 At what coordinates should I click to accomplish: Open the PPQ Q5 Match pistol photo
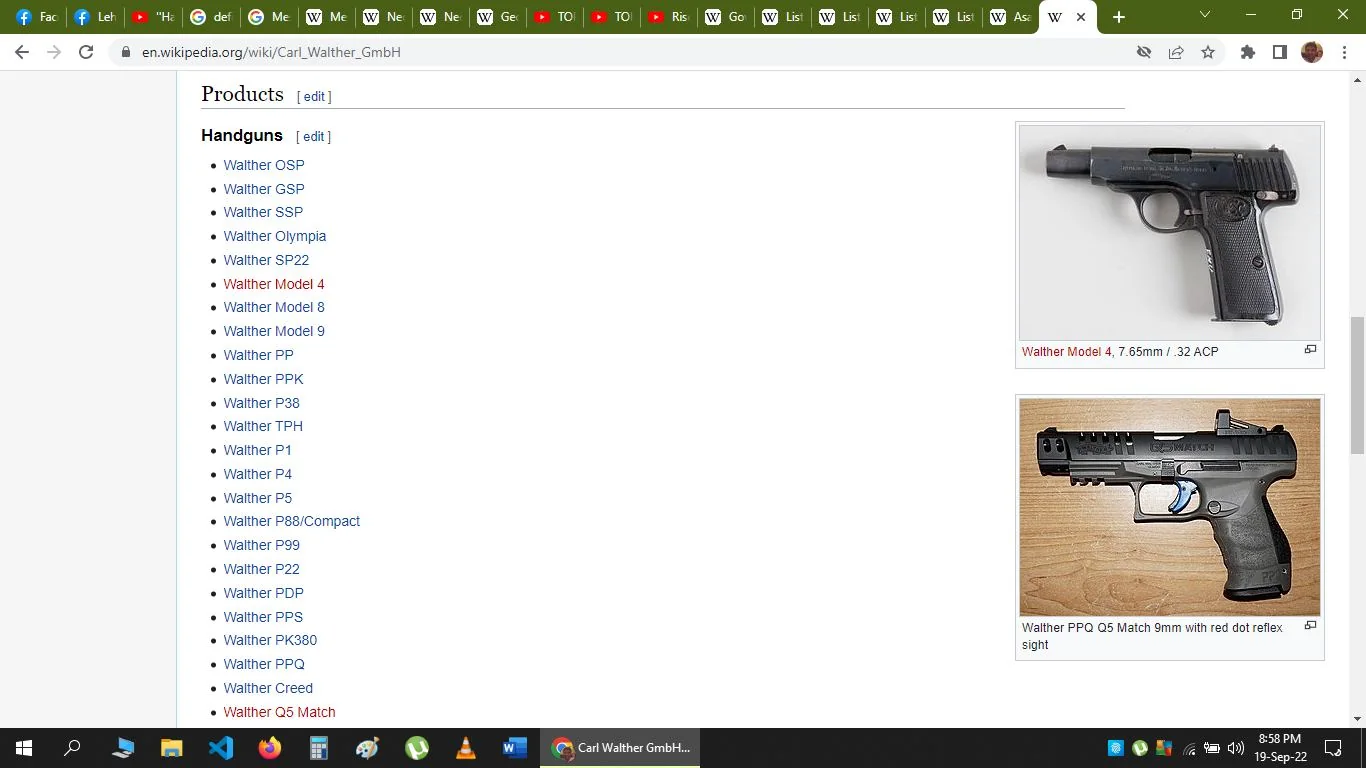point(1170,508)
